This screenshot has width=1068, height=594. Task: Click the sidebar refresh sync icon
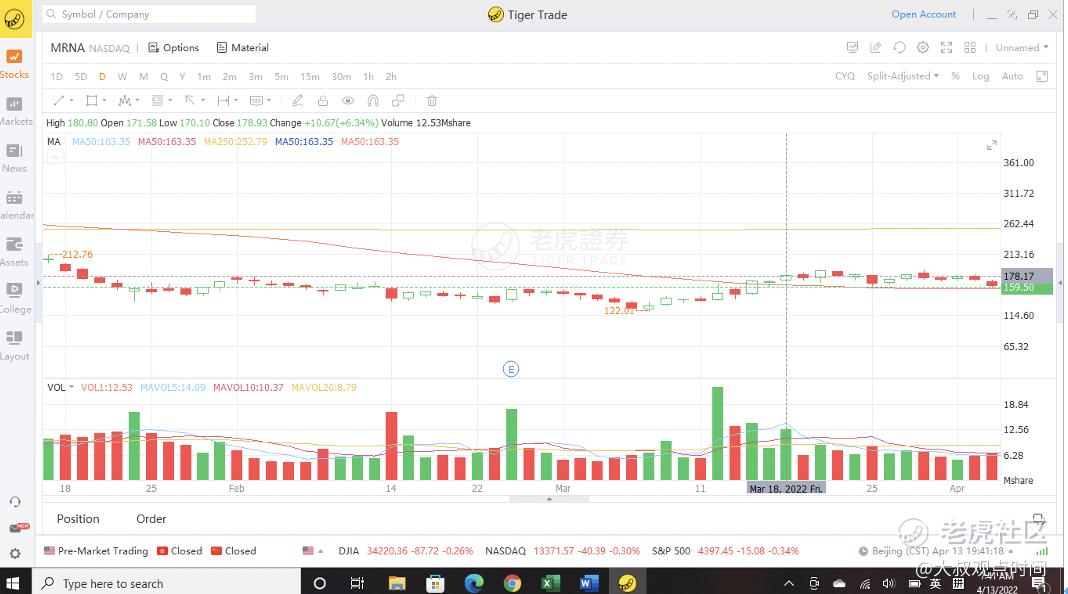[x=15, y=502]
